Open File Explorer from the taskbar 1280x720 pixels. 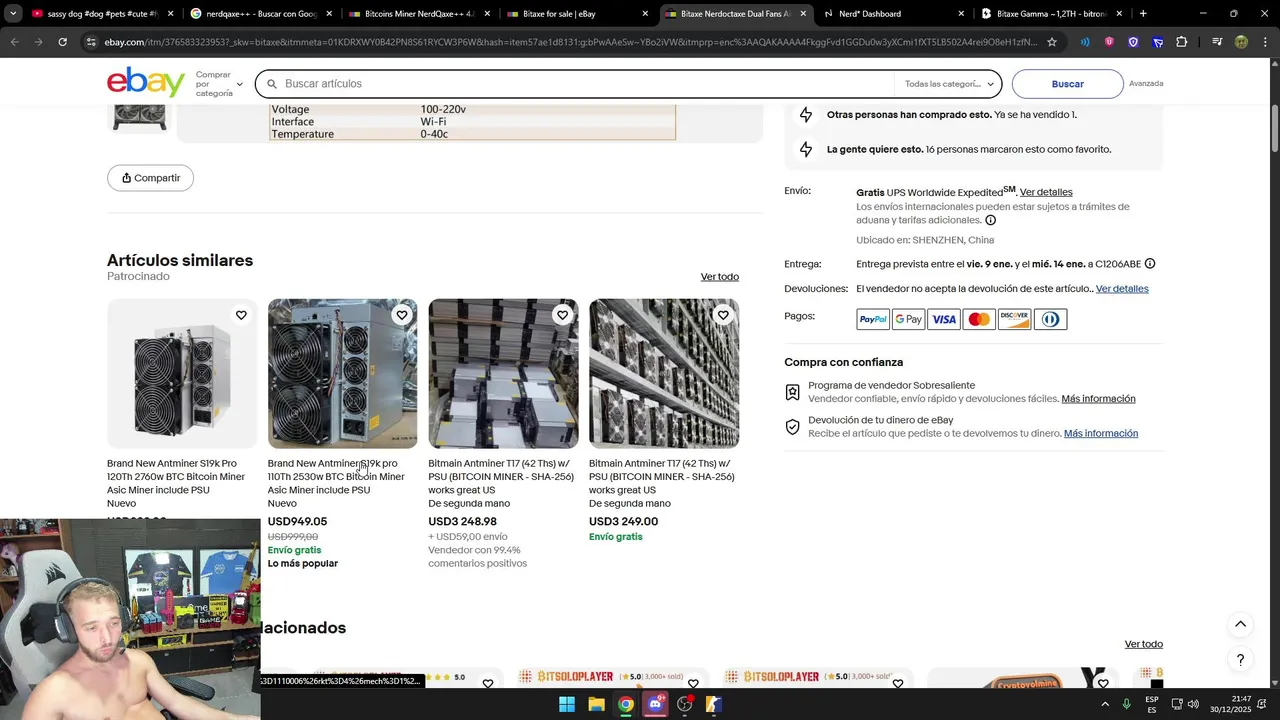(x=596, y=704)
